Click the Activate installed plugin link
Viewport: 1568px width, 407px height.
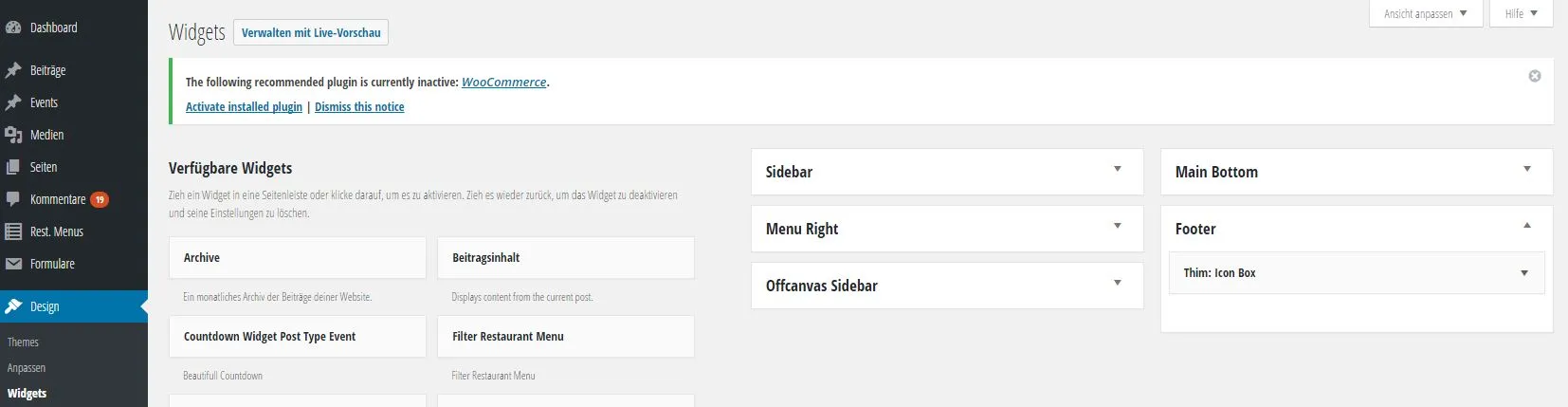click(x=244, y=107)
